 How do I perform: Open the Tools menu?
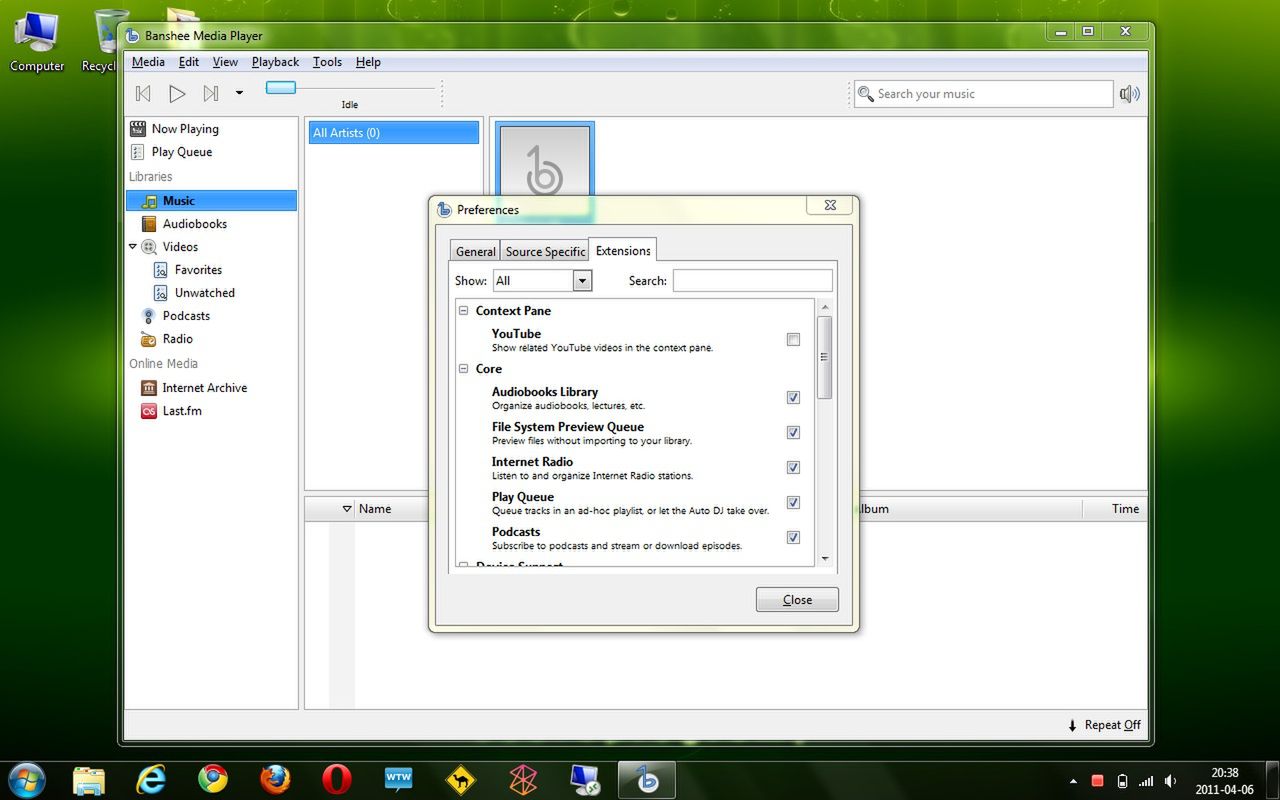pyautogui.click(x=327, y=62)
